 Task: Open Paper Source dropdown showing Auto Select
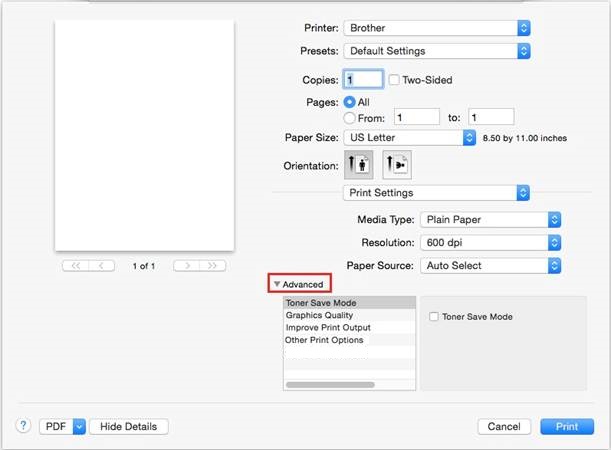click(491, 266)
